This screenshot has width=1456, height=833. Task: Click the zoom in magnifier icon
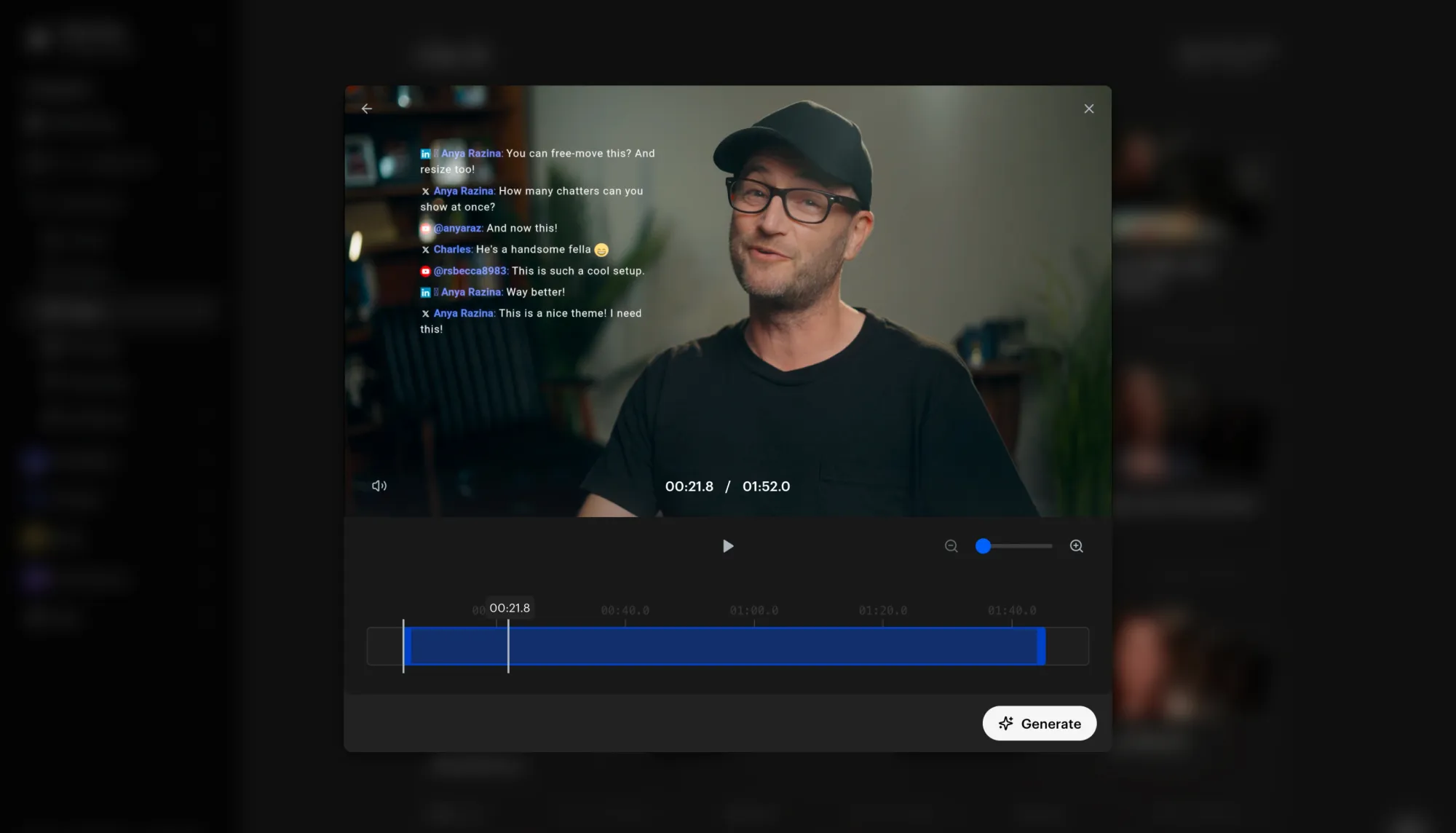click(x=1076, y=546)
